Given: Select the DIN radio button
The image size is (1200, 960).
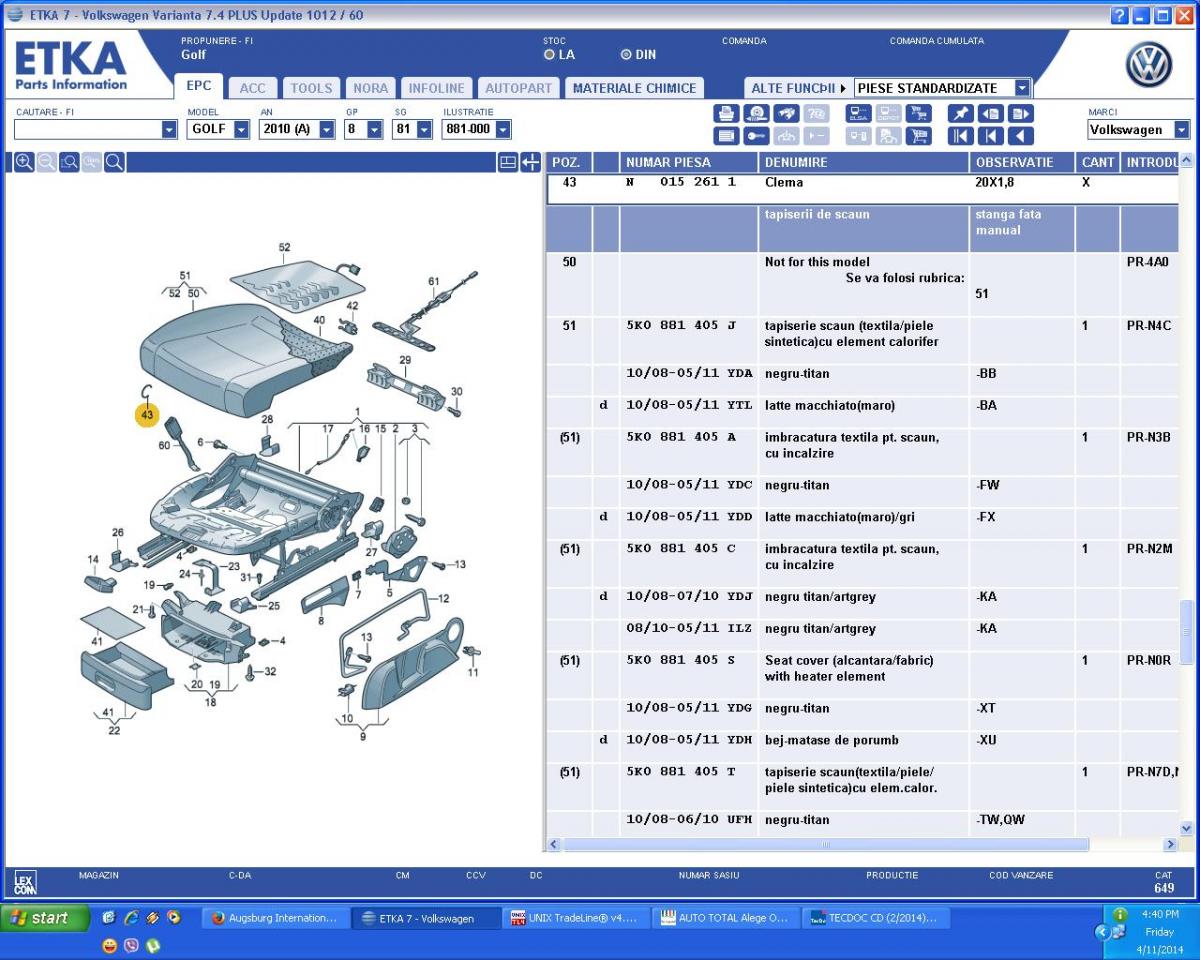Looking at the screenshot, I should click(626, 55).
